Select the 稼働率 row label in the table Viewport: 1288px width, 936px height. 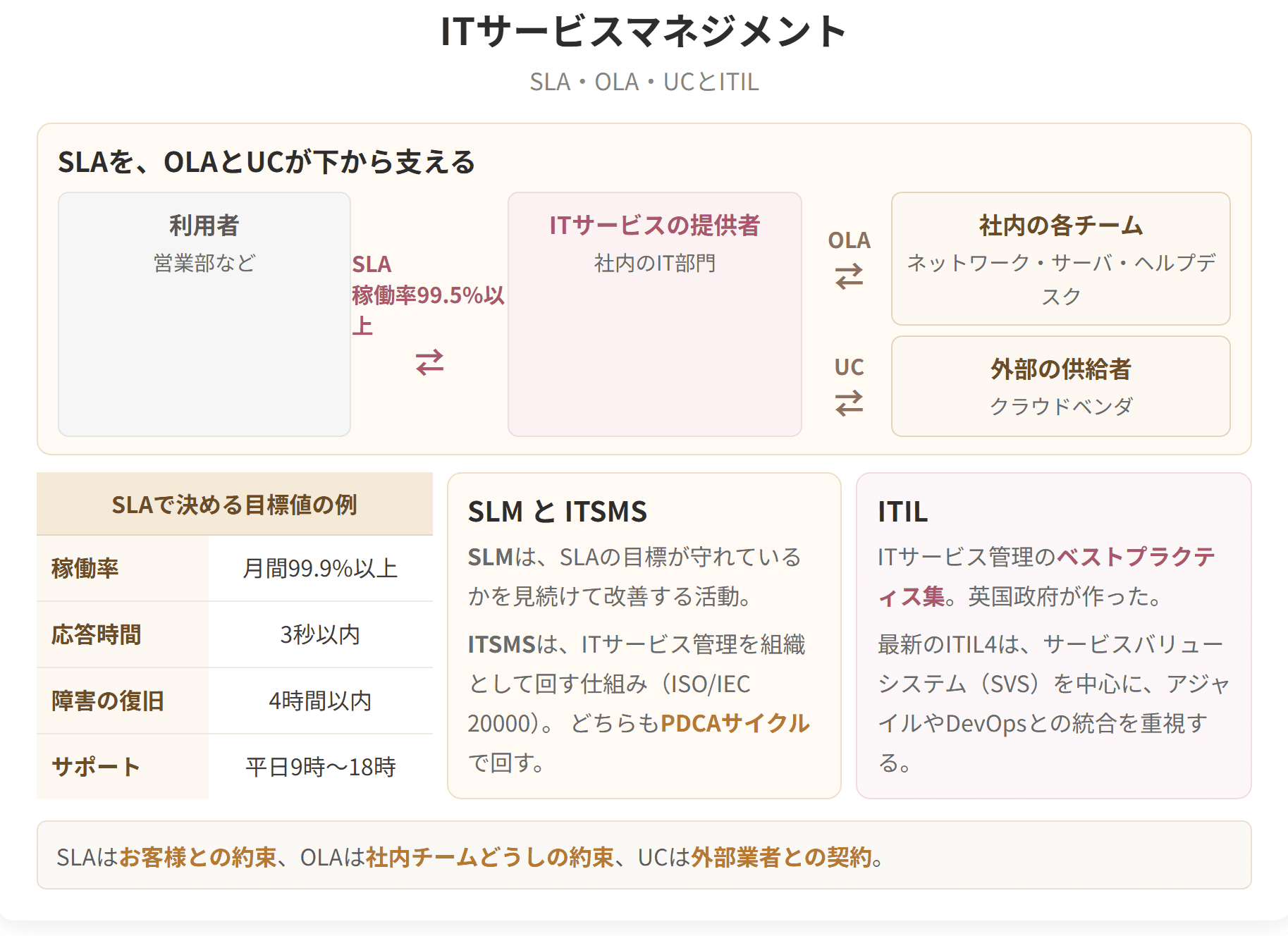point(85,568)
